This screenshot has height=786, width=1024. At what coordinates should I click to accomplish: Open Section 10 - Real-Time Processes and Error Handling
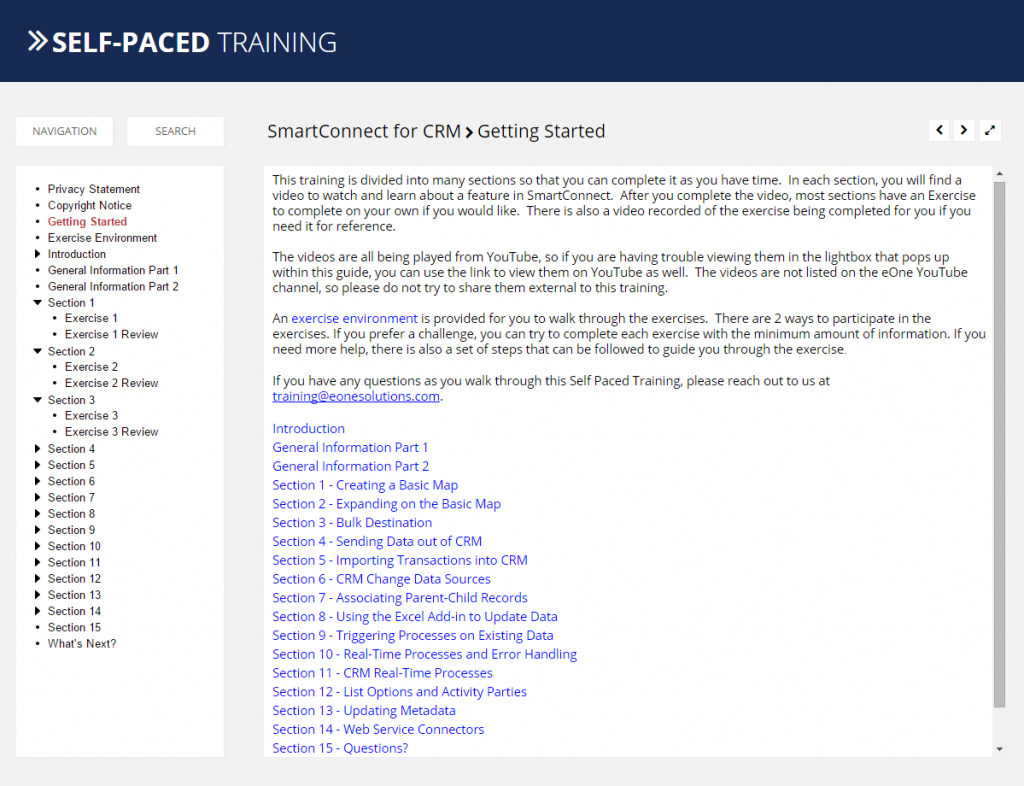(424, 655)
